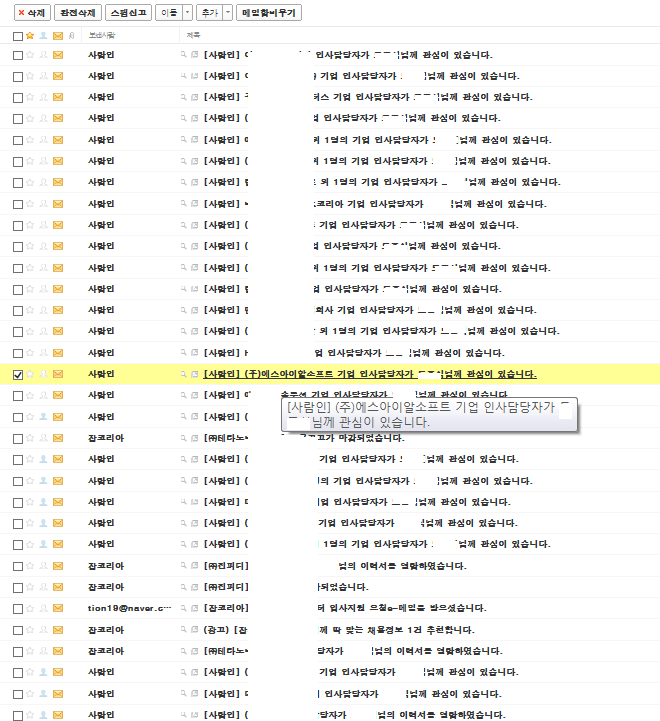Image resolution: width=660 pixels, height=721 pixels.
Task: Click the 삭제 delete button
Action: point(32,13)
